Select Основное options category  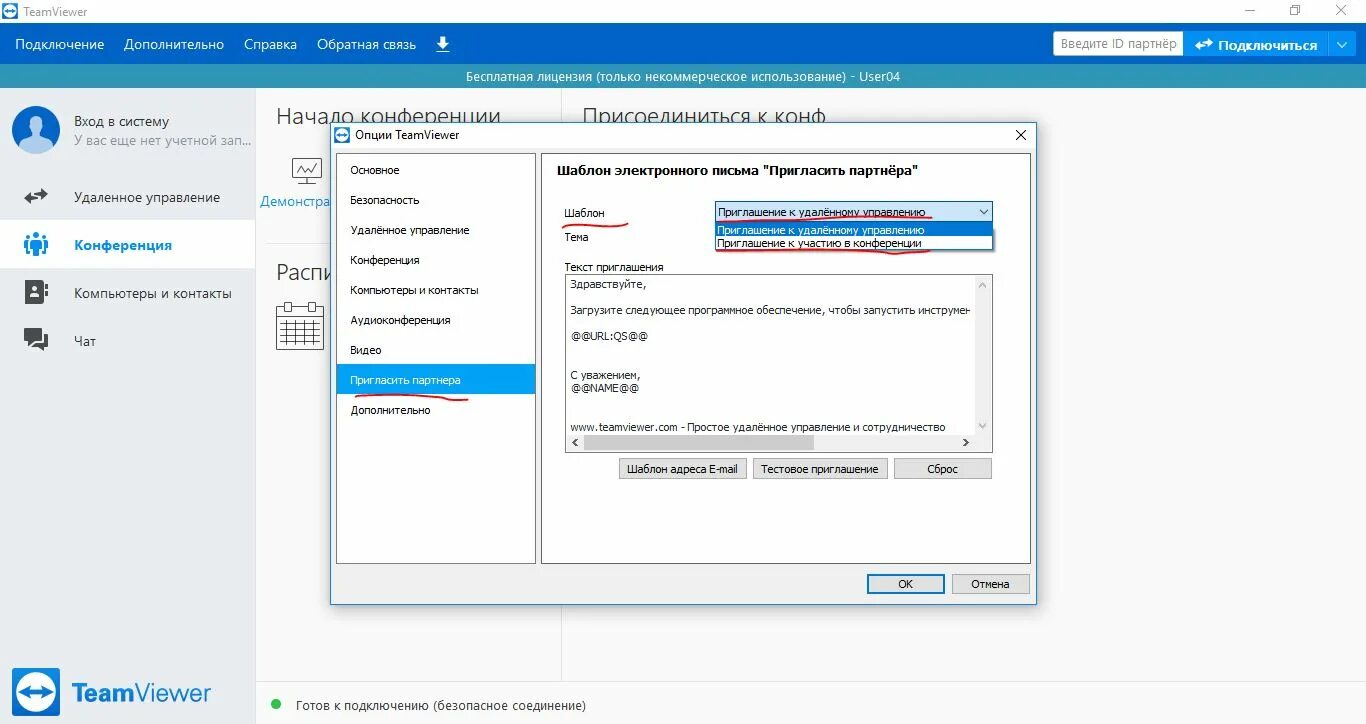pyautogui.click(x=436, y=170)
